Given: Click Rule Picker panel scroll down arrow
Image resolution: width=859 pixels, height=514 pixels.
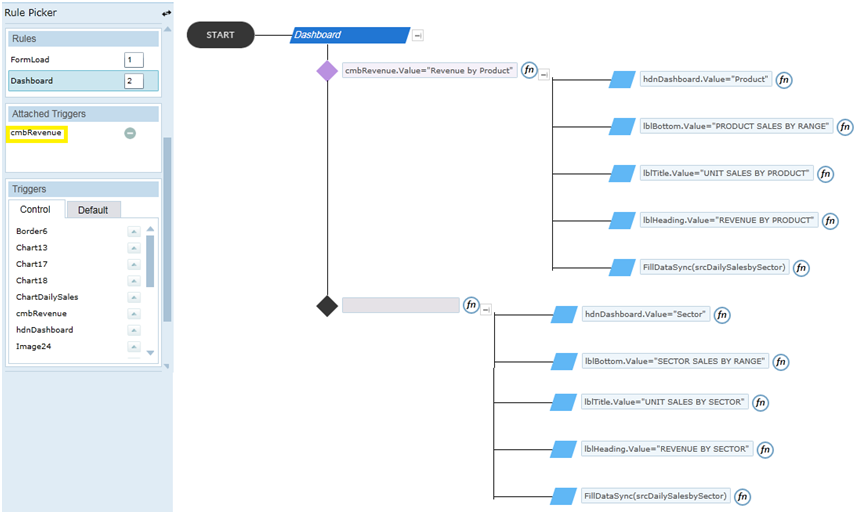Looking at the screenshot, I should pyautogui.click(x=168, y=367).
